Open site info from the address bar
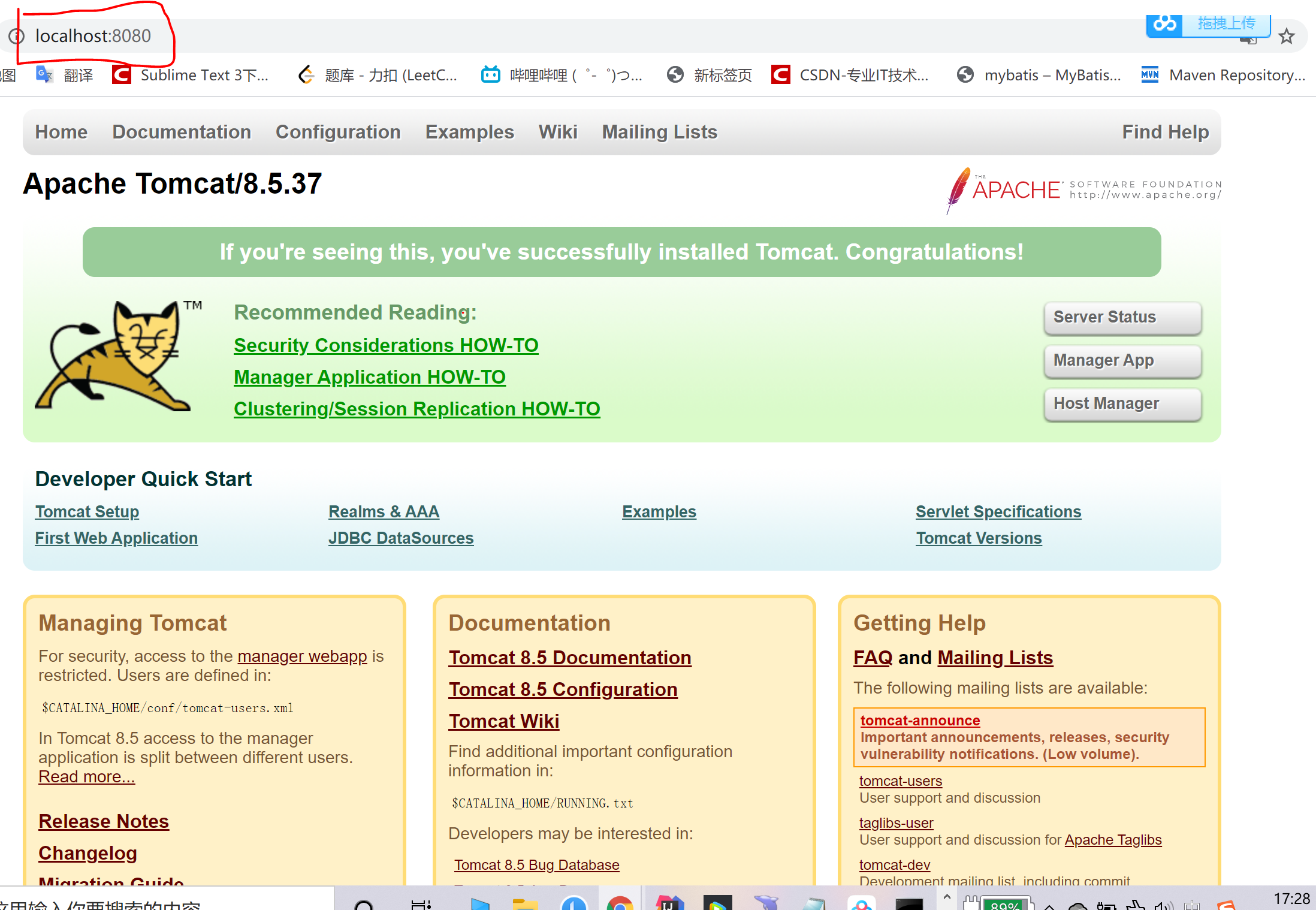Image resolution: width=1316 pixels, height=910 pixels. [x=16, y=36]
